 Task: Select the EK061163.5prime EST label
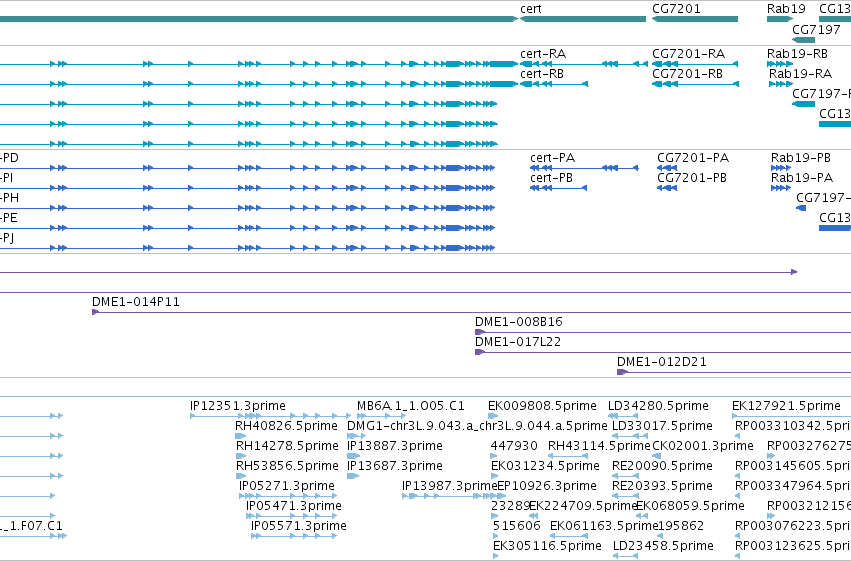tap(604, 526)
